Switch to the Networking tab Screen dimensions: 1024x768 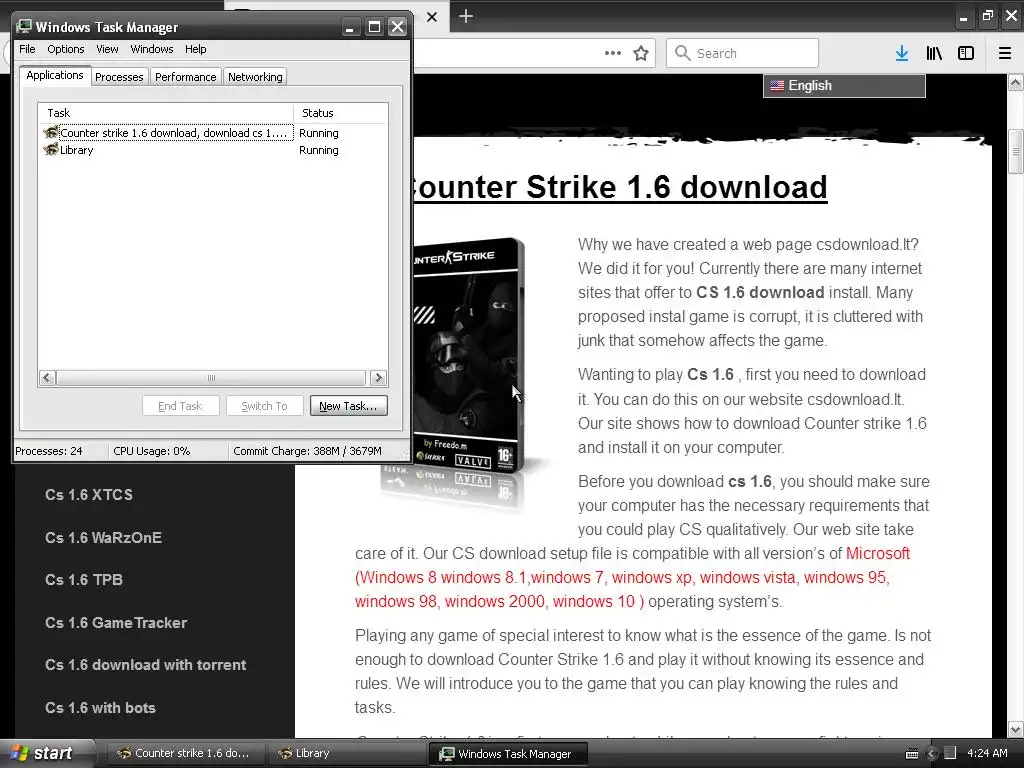[x=255, y=76]
